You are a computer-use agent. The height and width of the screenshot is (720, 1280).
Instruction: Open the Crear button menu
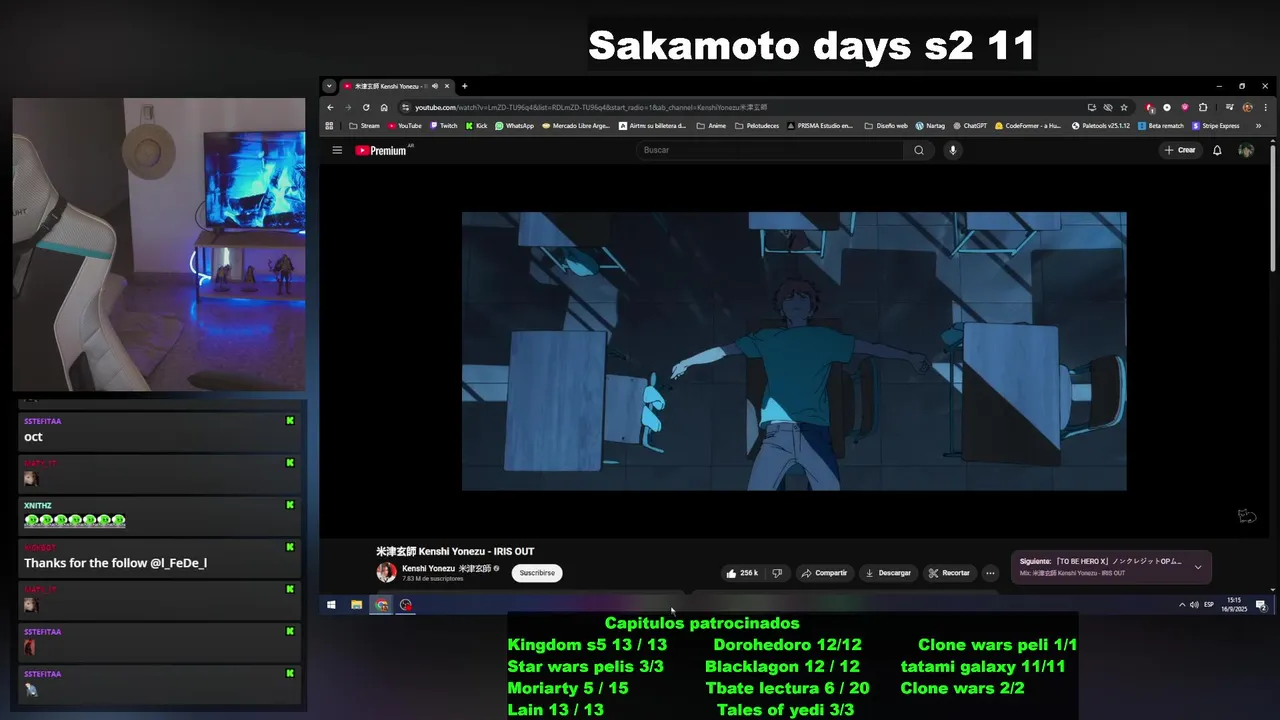(1180, 150)
